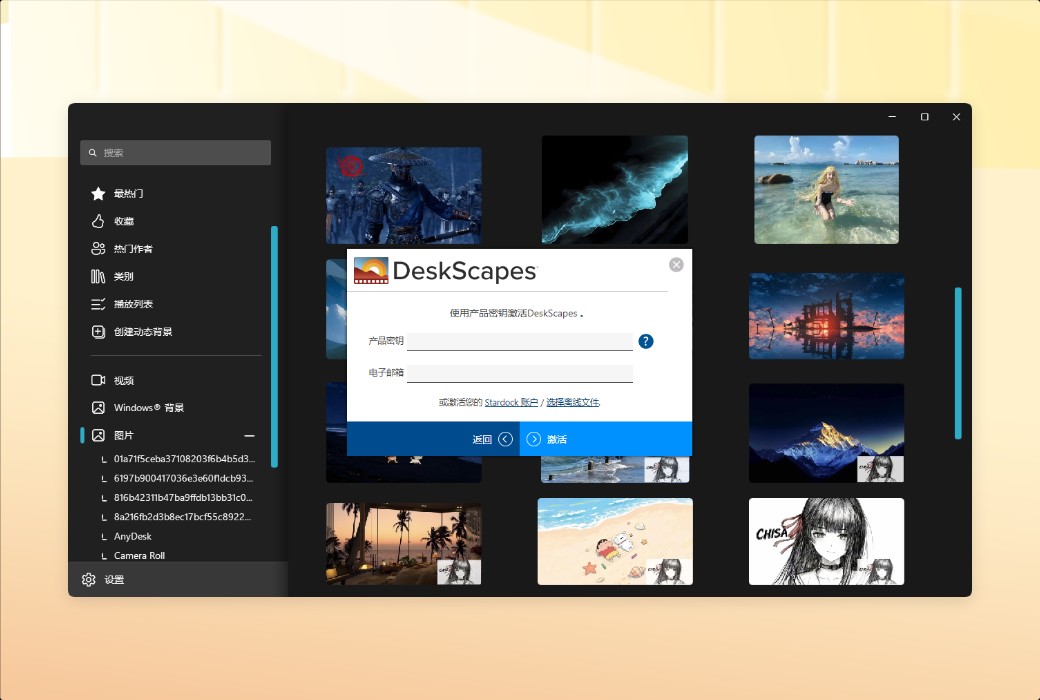This screenshot has height=700, width=1040.
Task: Click the 产品密钥 product key input field
Action: click(x=520, y=342)
